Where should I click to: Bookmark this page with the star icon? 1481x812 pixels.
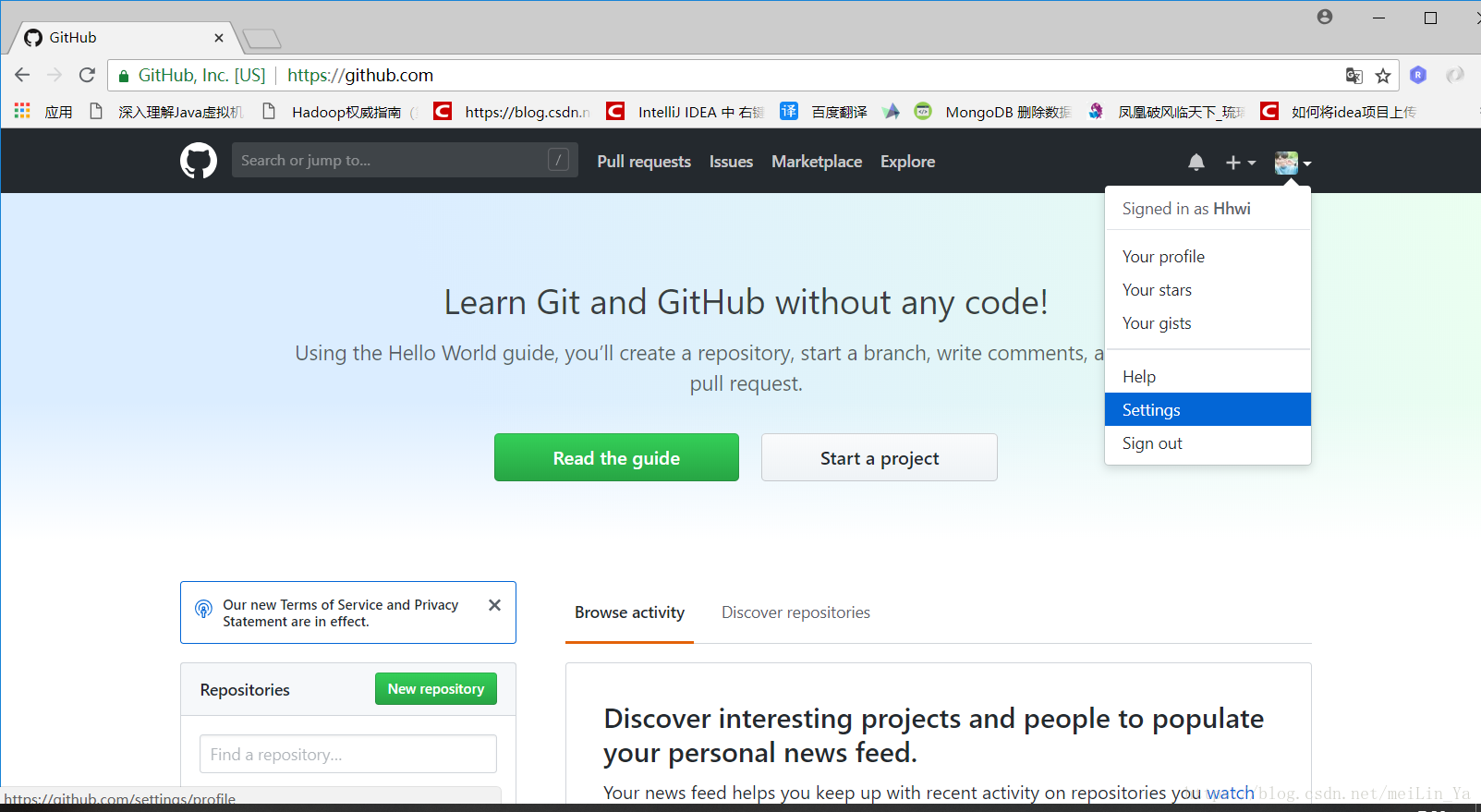pyautogui.click(x=1383, y=76)
